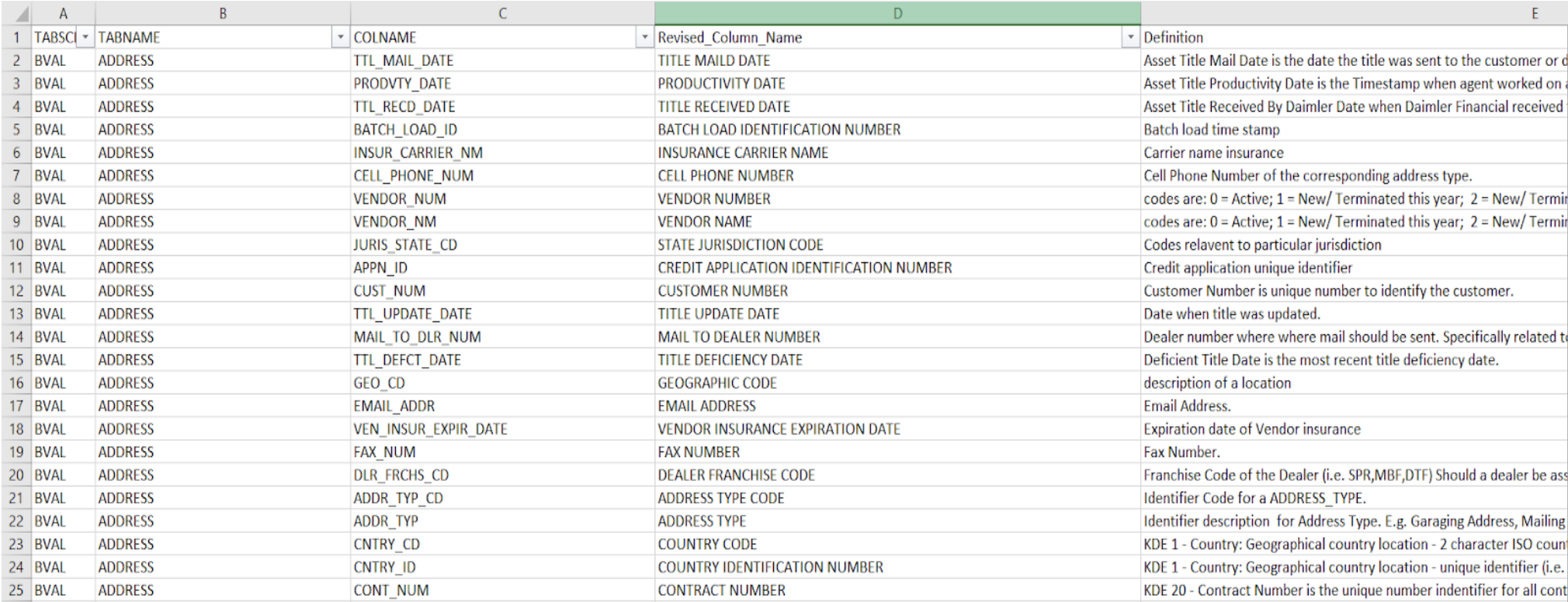Select cell CUST_NUM
The height and width of the screenshot is (602, 1568).
[x=502, y=291]
